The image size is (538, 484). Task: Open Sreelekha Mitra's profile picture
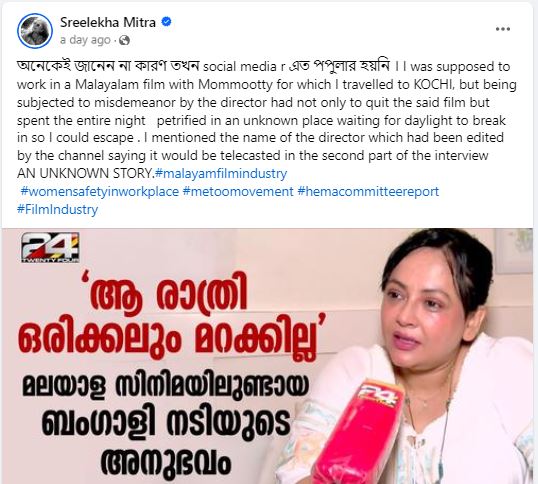tap(35, 31)
